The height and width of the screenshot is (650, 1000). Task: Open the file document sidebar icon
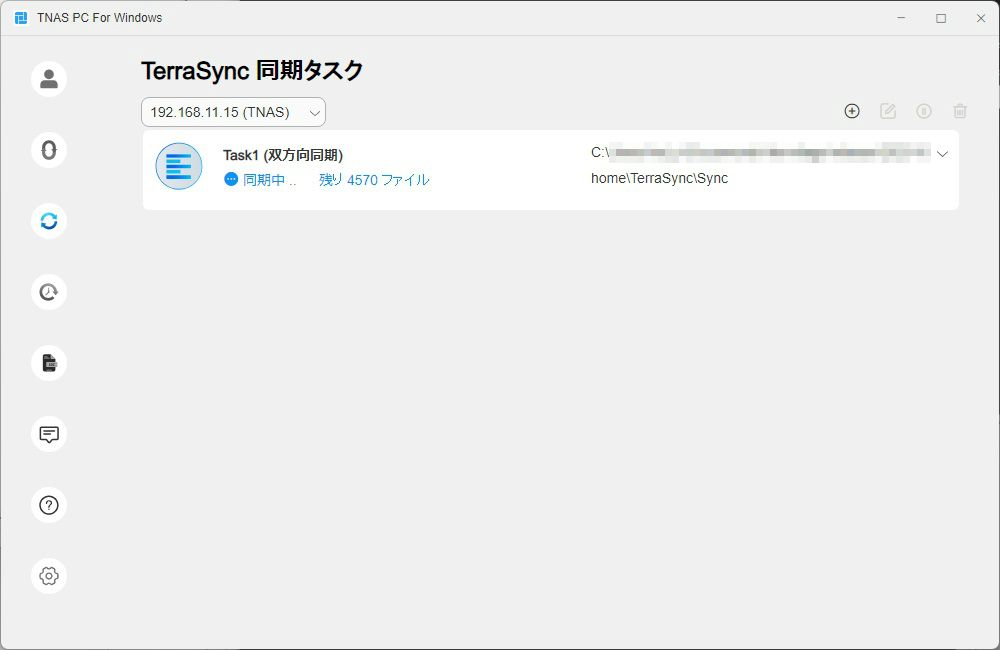(49, 363)
